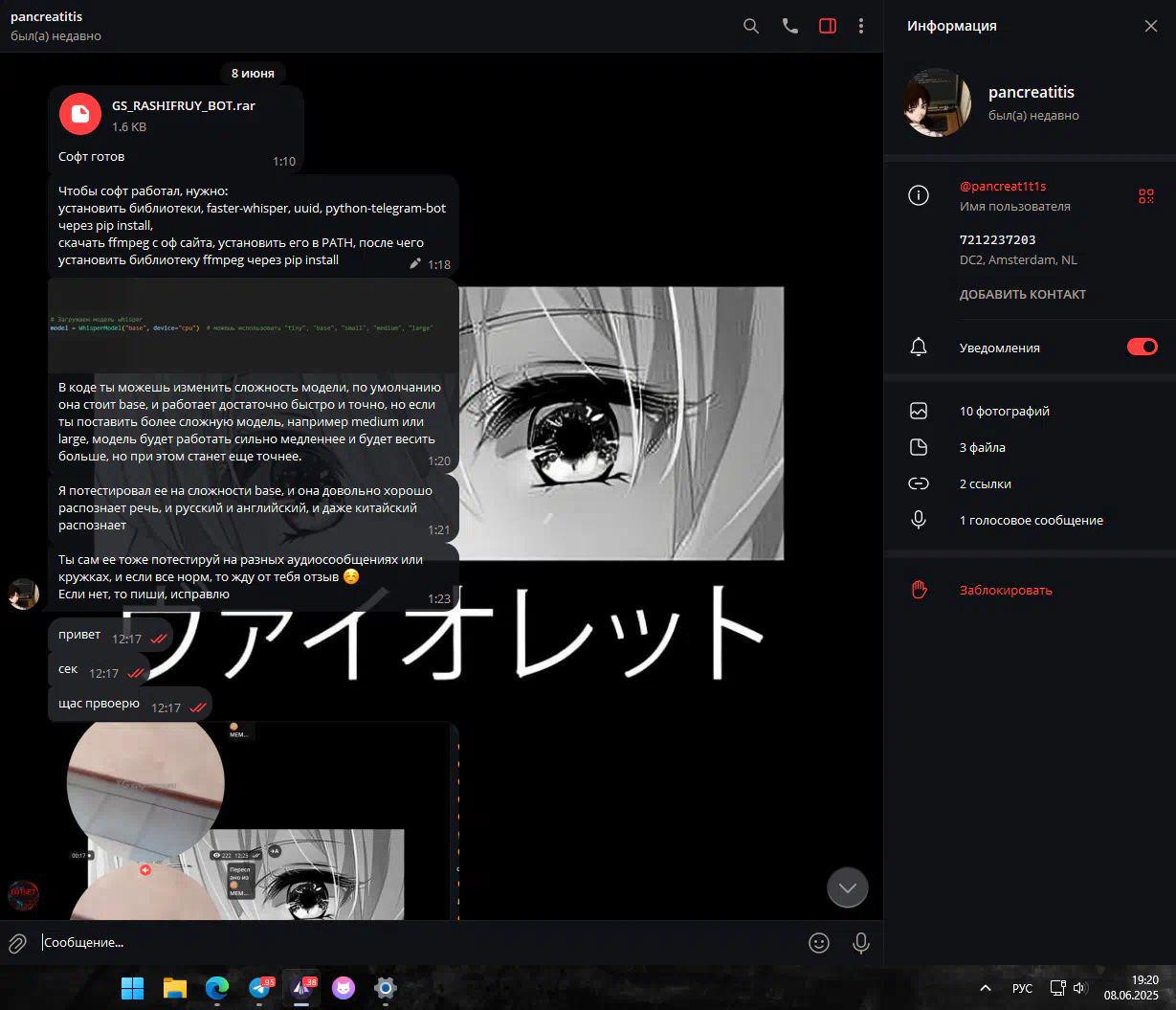
Task: Click the 'Софт готов' caption
Action: (x=91, y=156)
